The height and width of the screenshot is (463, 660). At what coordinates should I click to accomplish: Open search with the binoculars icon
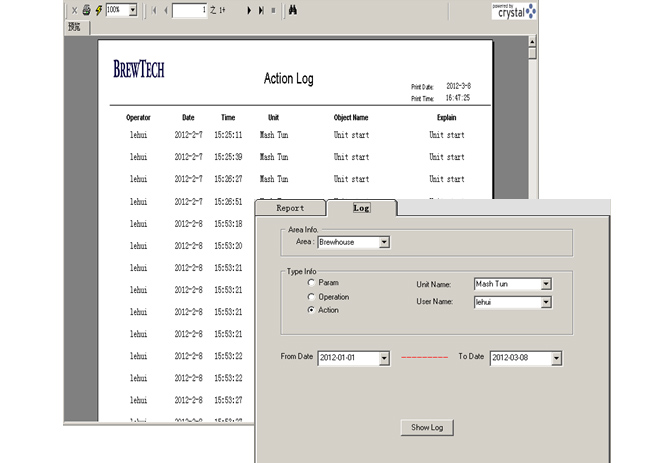(293, 10)
